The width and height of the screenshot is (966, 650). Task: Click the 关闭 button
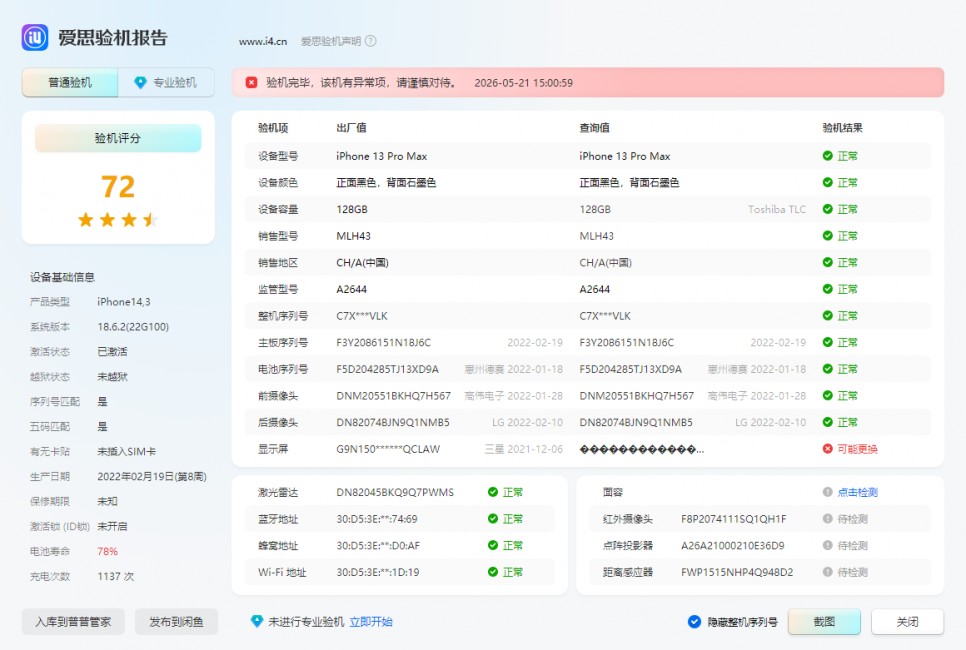[x=907, y=622]
